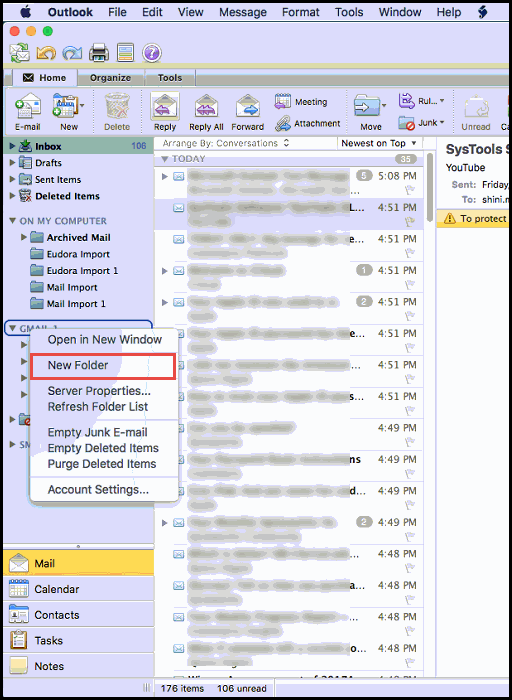
Task: Click the Print icon in top toolbar
Action: [99, 53]
